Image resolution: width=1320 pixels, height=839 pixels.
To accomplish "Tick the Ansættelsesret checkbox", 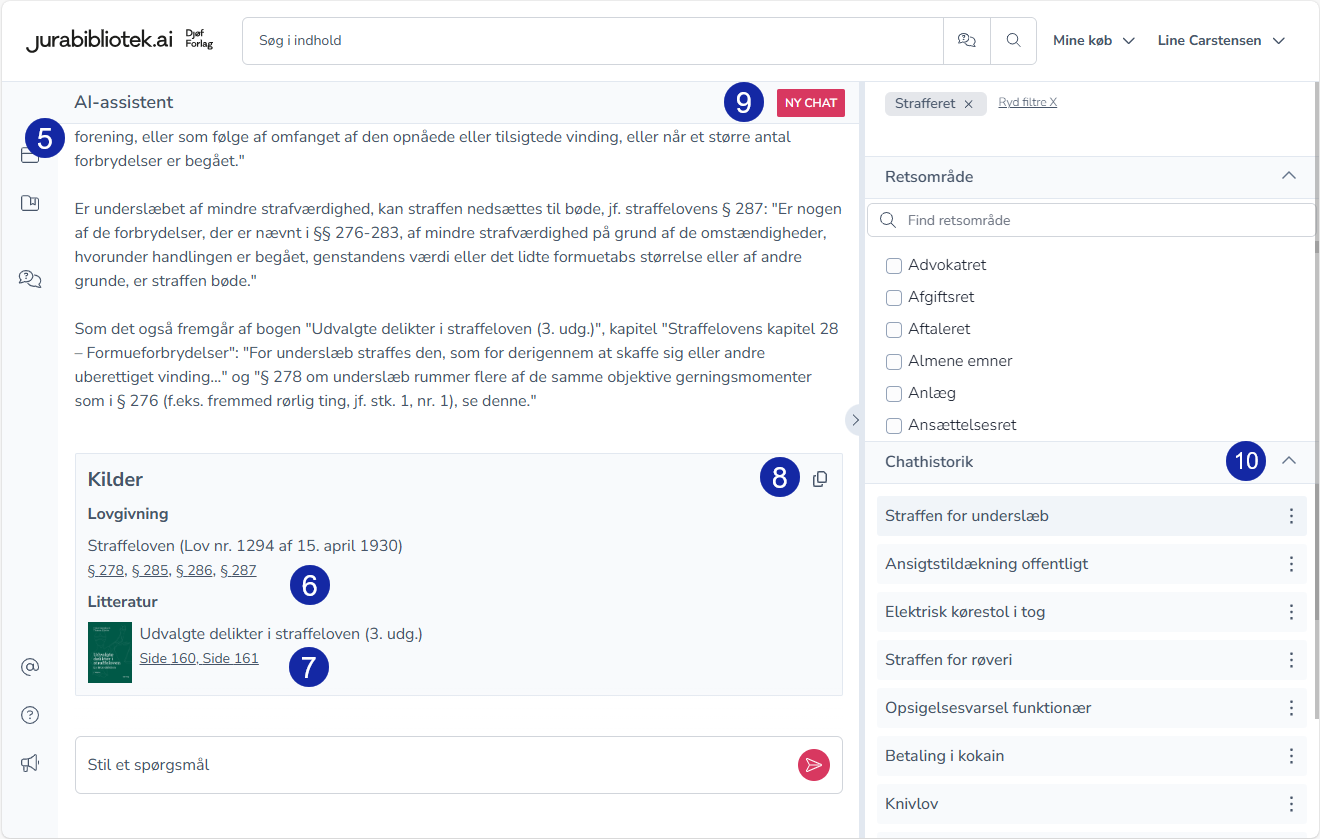I will 894,426.
